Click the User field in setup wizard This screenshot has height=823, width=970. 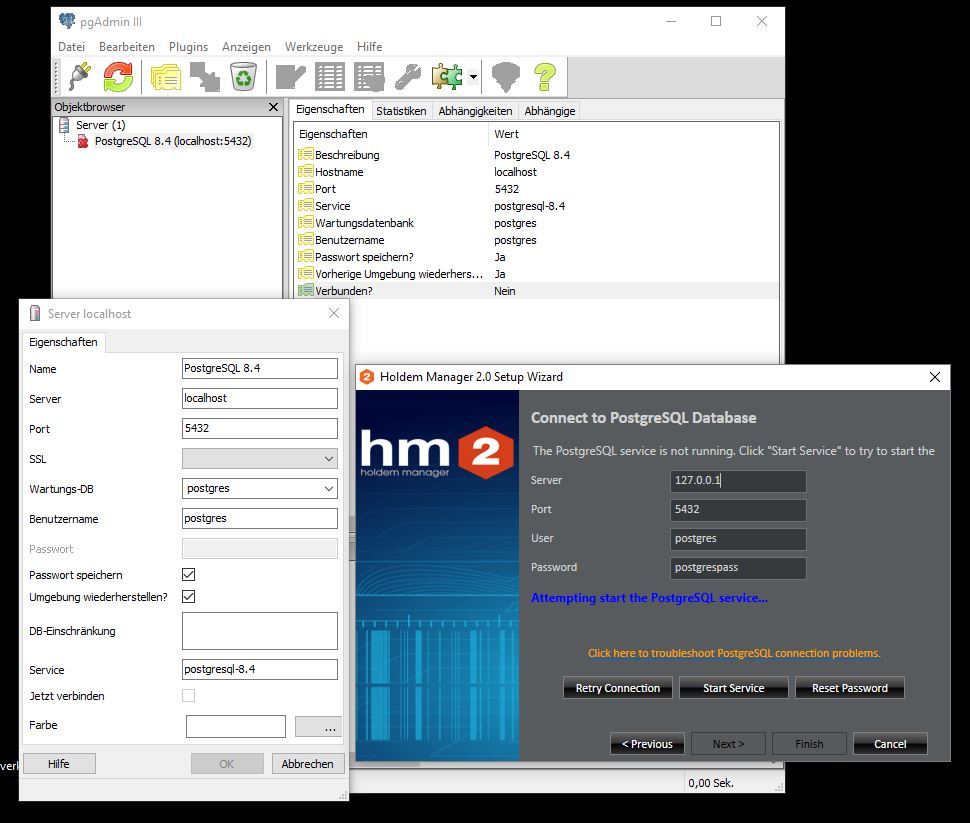738,539
